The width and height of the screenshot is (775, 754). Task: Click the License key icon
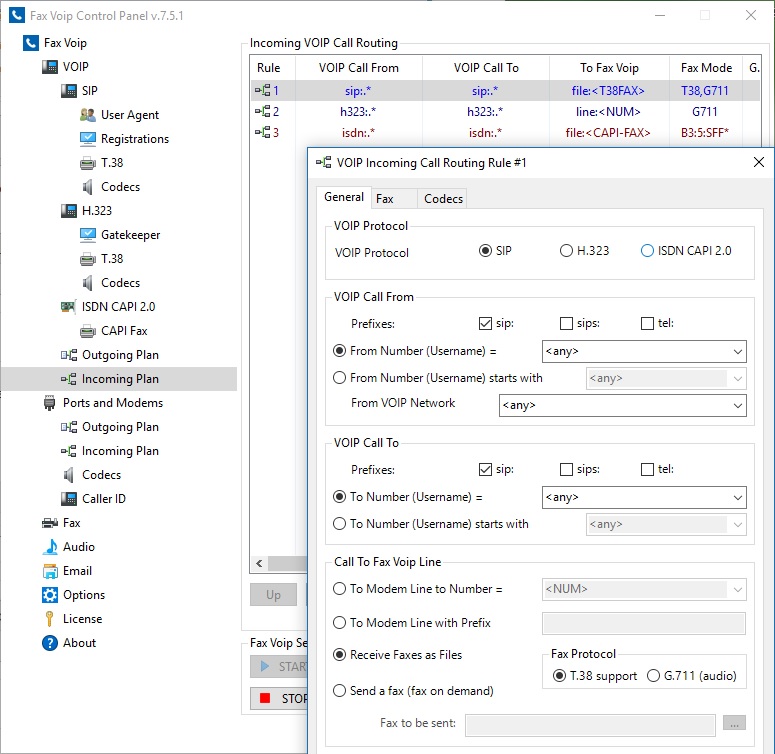(49, 619)
